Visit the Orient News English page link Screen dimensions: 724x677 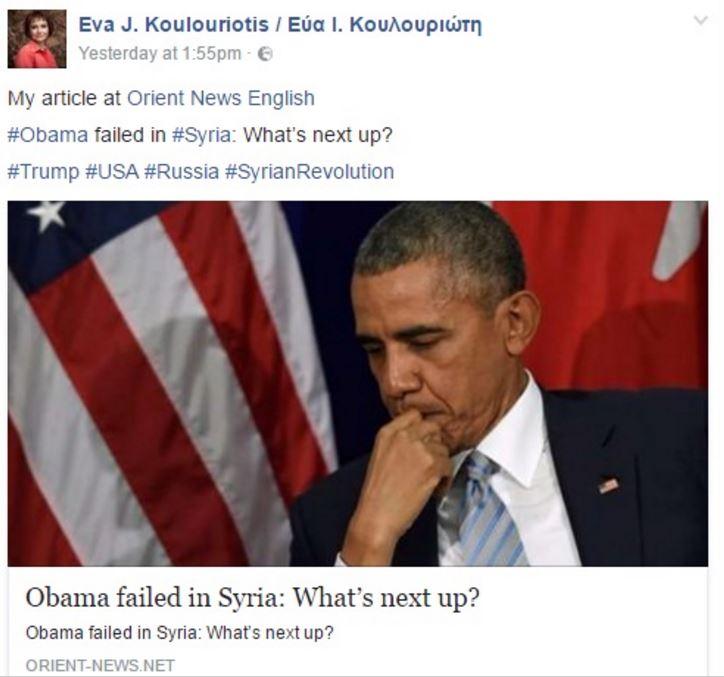point(221,98)
